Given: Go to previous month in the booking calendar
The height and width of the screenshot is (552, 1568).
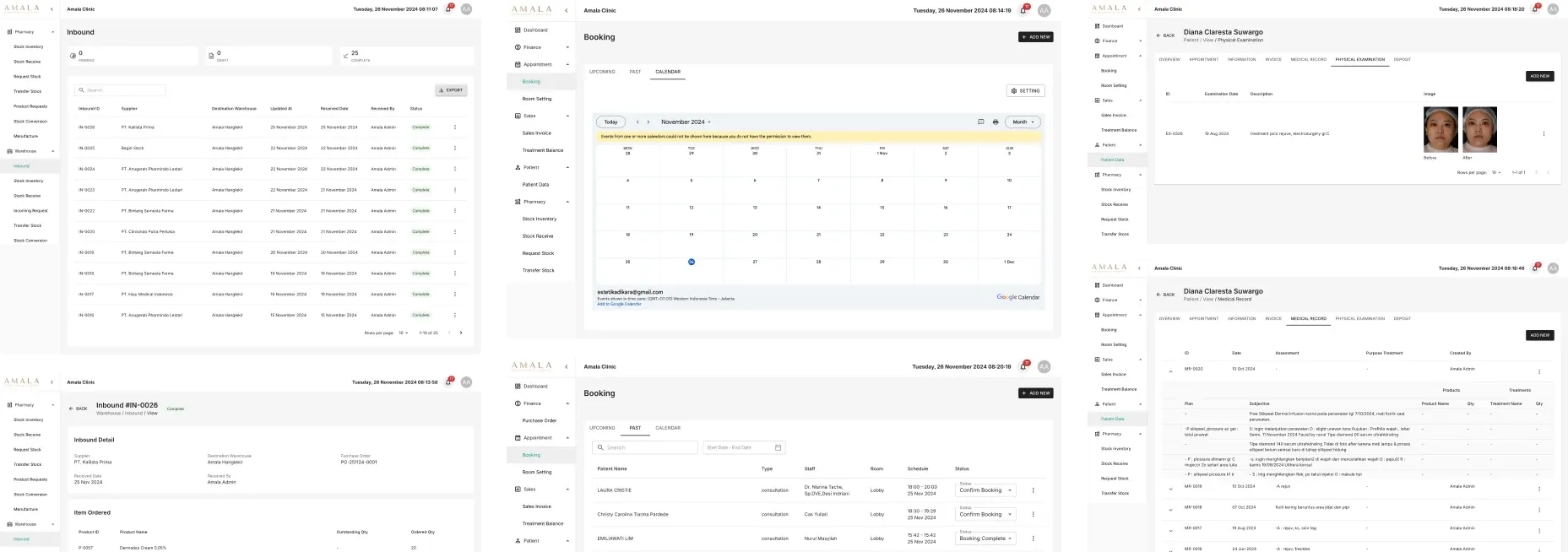Looking at the screenshot, I should coord(638,122).
